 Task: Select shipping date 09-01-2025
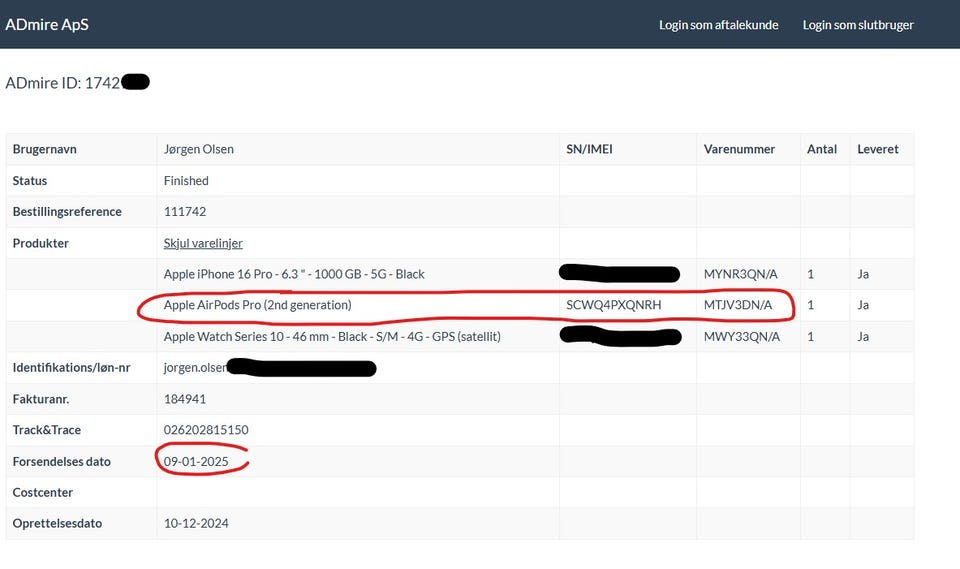(196, 462)
